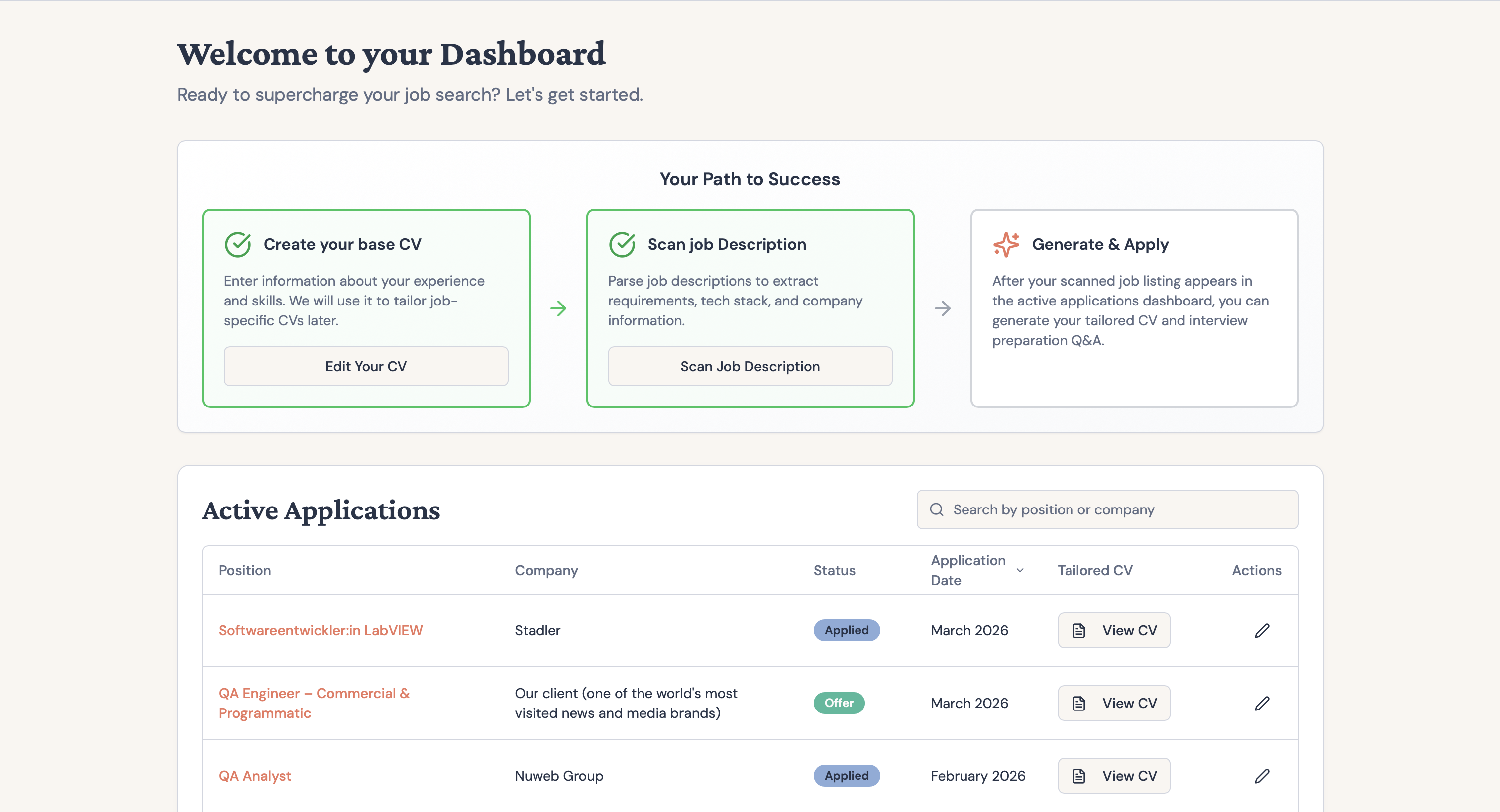Click the search by position or company field
Screen dimensions: 1500x812
(x=1106, y=509)
